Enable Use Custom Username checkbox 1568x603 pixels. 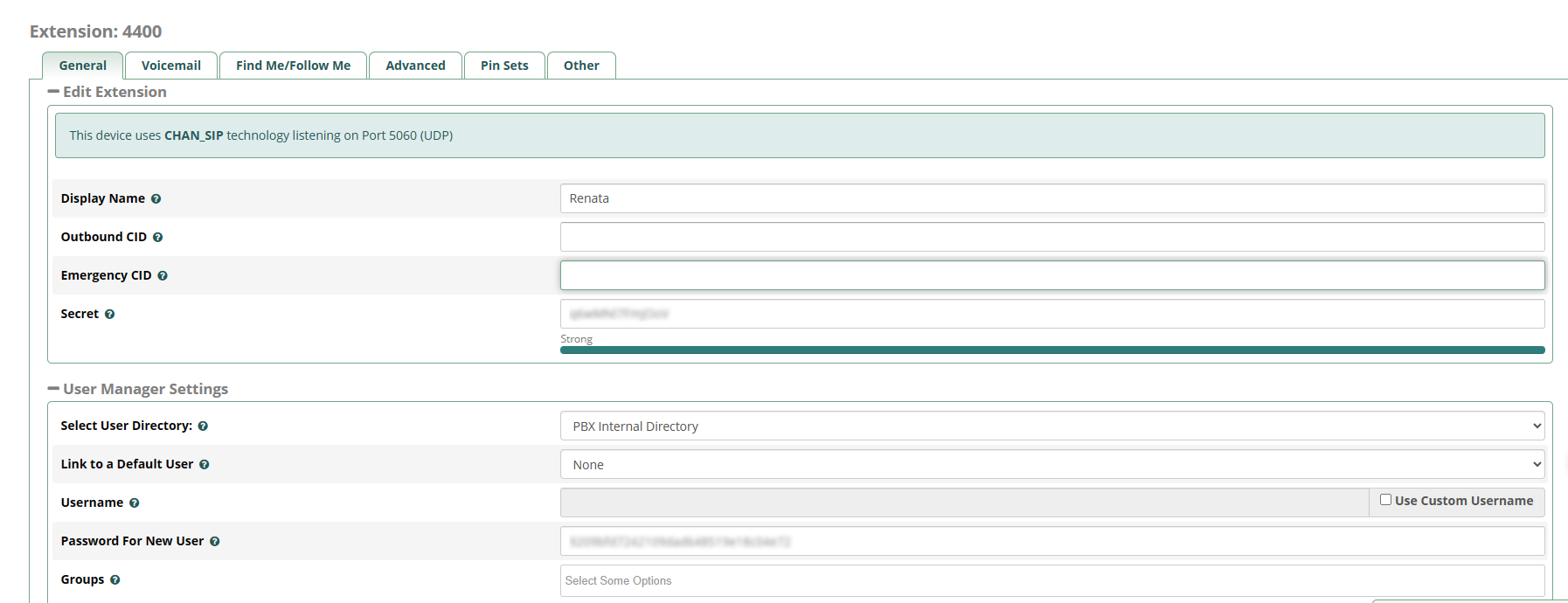tap(1385, 500)
